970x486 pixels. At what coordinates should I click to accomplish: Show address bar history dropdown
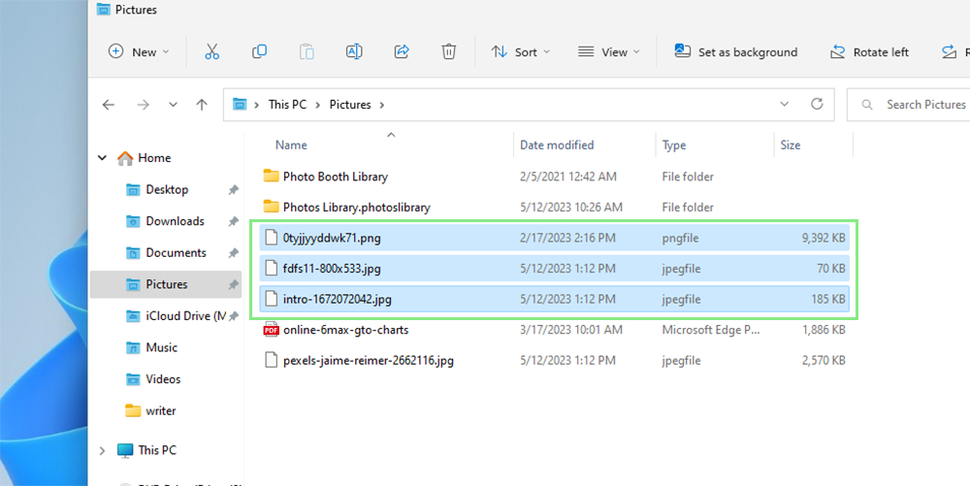click(x=784, y=104)
